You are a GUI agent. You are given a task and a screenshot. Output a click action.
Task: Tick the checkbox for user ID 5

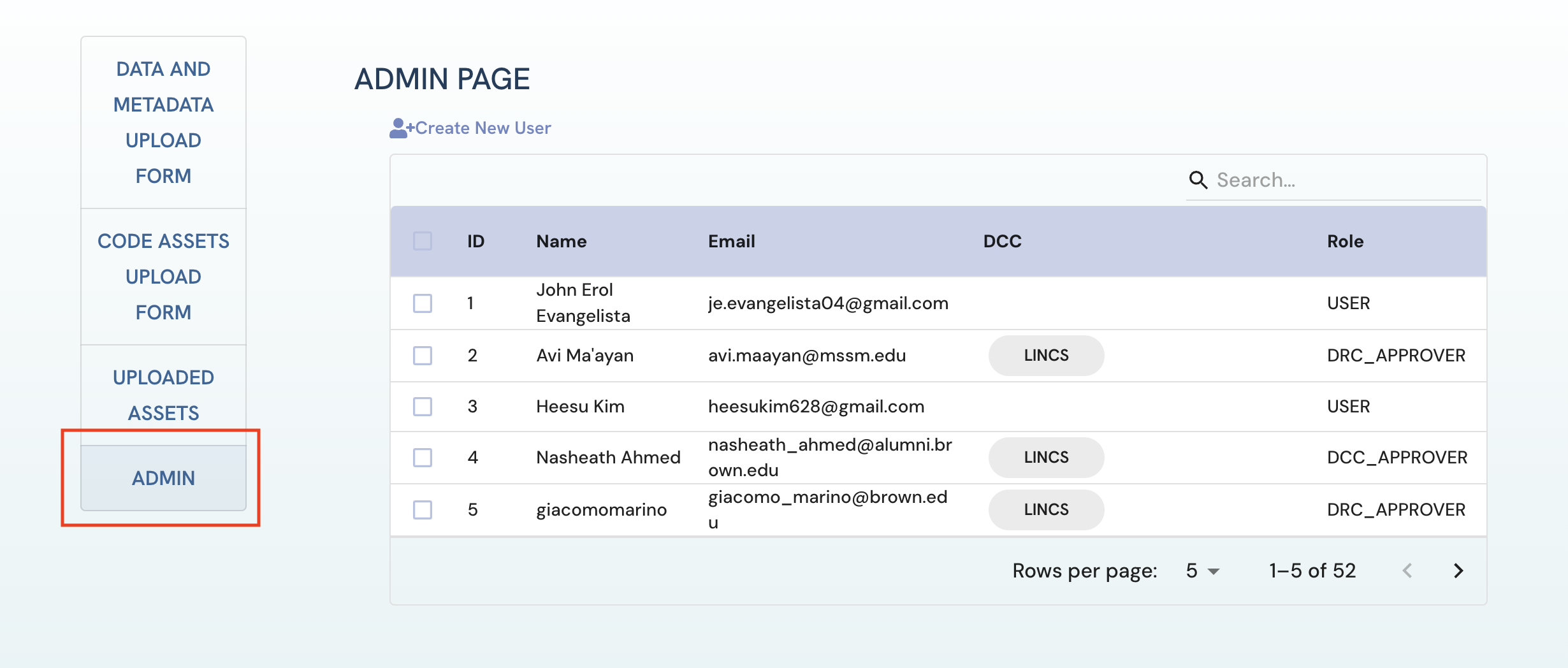tap(422, 510)
